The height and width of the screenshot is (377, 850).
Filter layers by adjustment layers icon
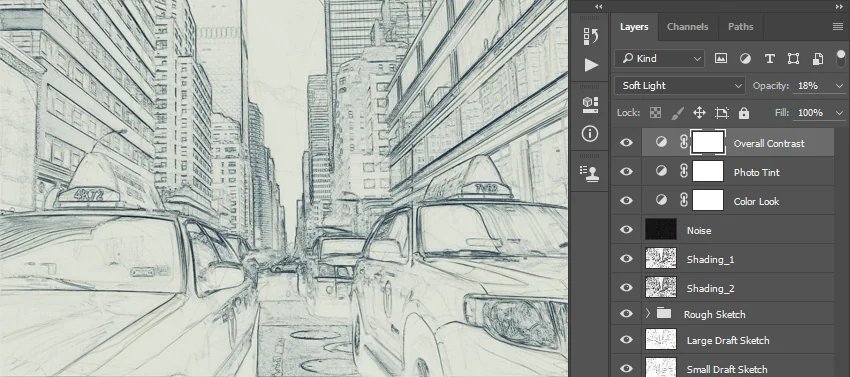tap(745, 59)
